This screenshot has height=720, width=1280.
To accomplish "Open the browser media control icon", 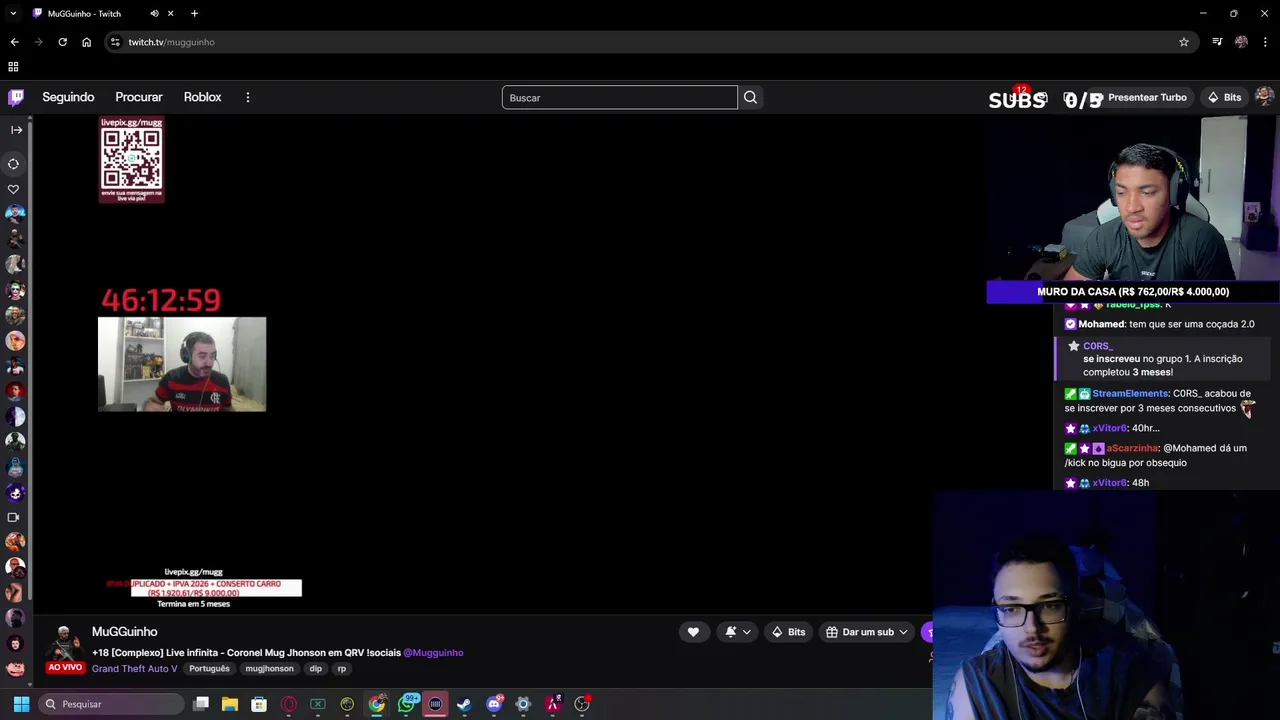I will [x=1217, y=42].
